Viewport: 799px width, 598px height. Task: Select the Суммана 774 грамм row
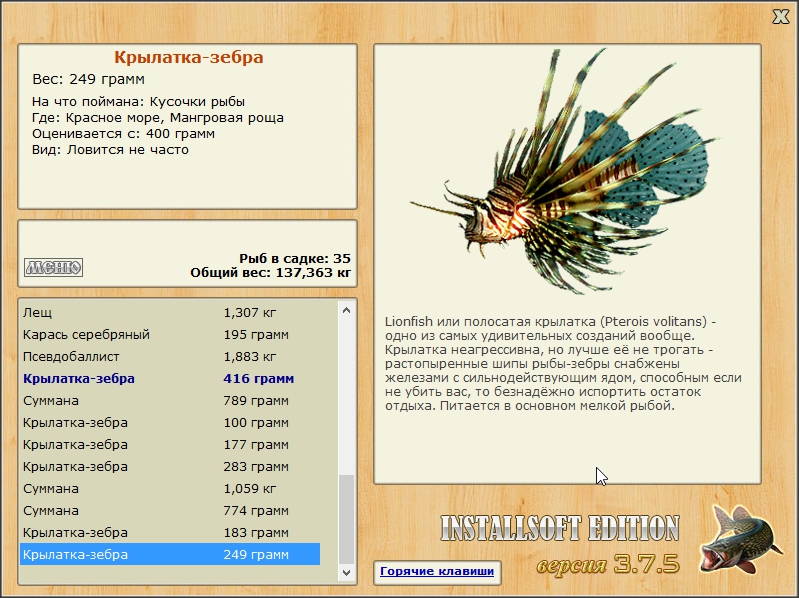point(170,510)
